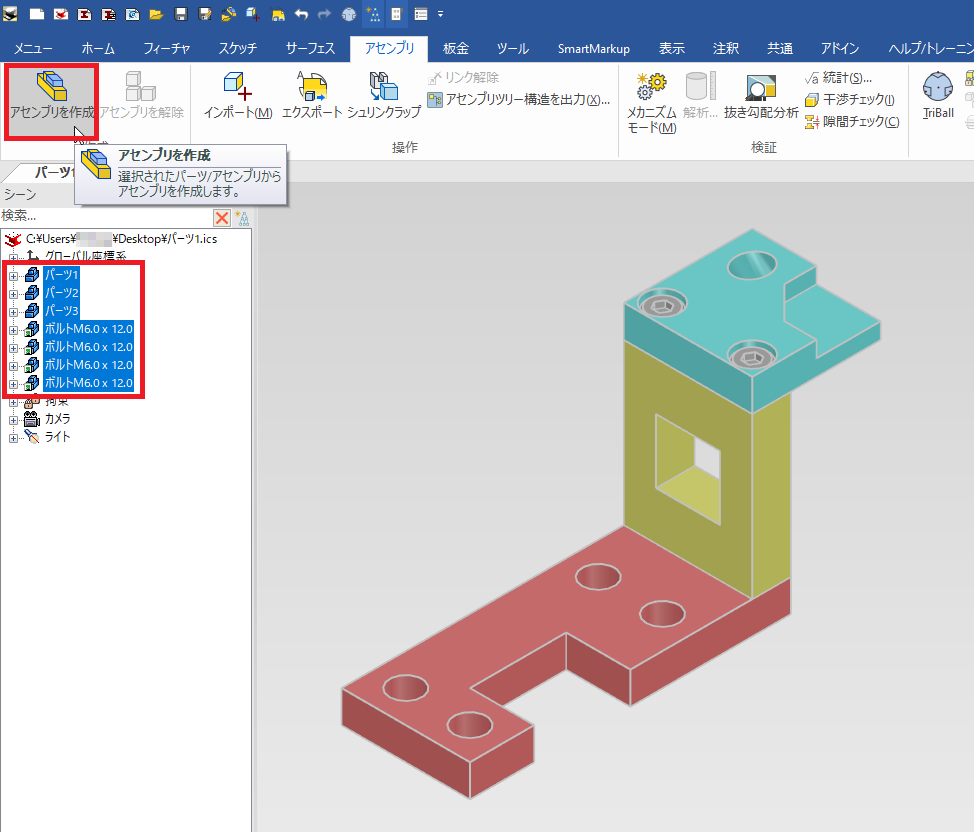Expand the ライト tree node
The image size is (974, 832).
click(x=14, y=437)
